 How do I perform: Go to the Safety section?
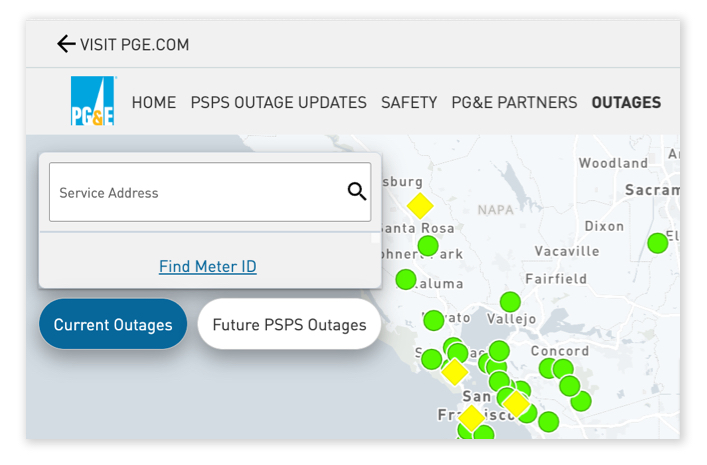click(409, 102)
